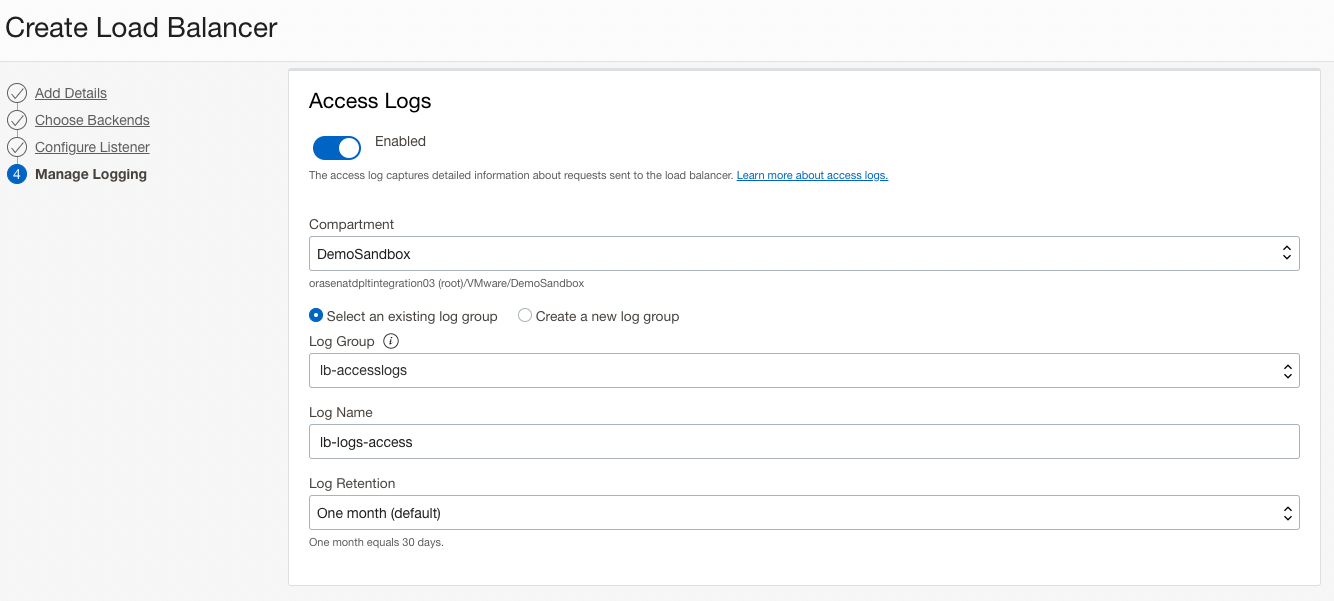Click the numbered step 4 icon
Screen dimensions: 1334x601
(x=17, y=173)
